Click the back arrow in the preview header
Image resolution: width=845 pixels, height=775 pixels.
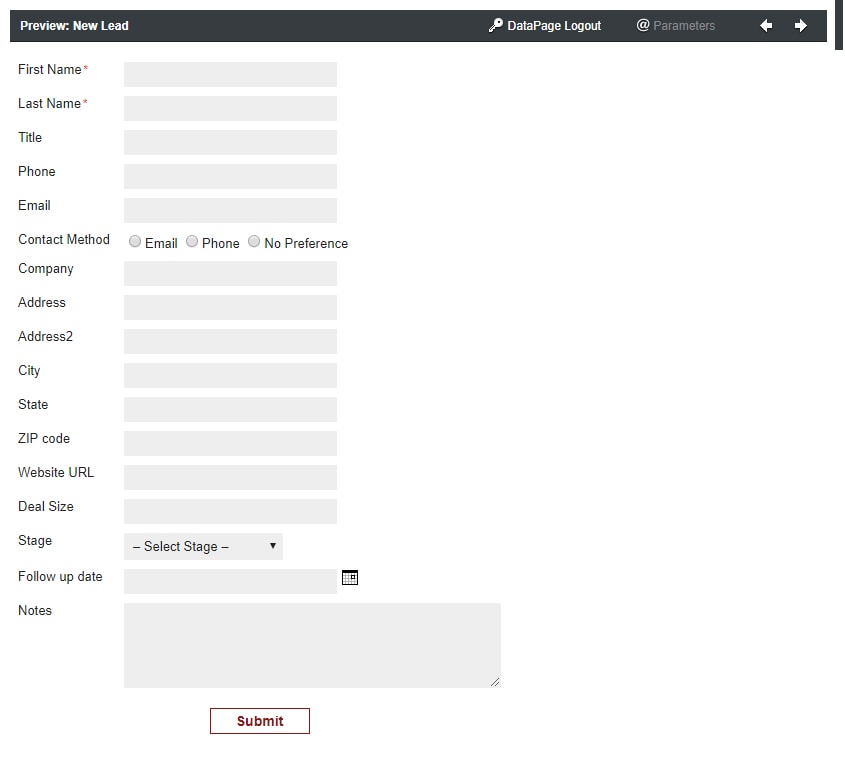pyautogui.click(x=766, y=26)
